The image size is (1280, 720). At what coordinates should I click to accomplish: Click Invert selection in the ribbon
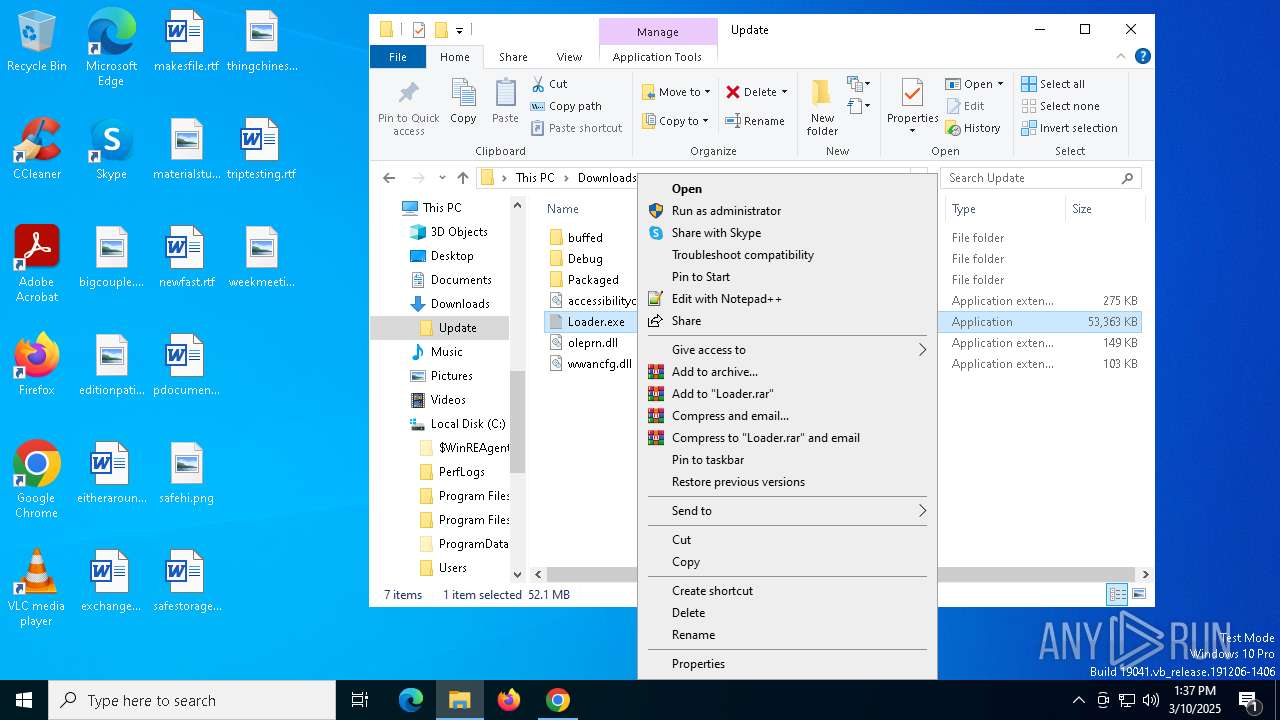[1069, 128]
